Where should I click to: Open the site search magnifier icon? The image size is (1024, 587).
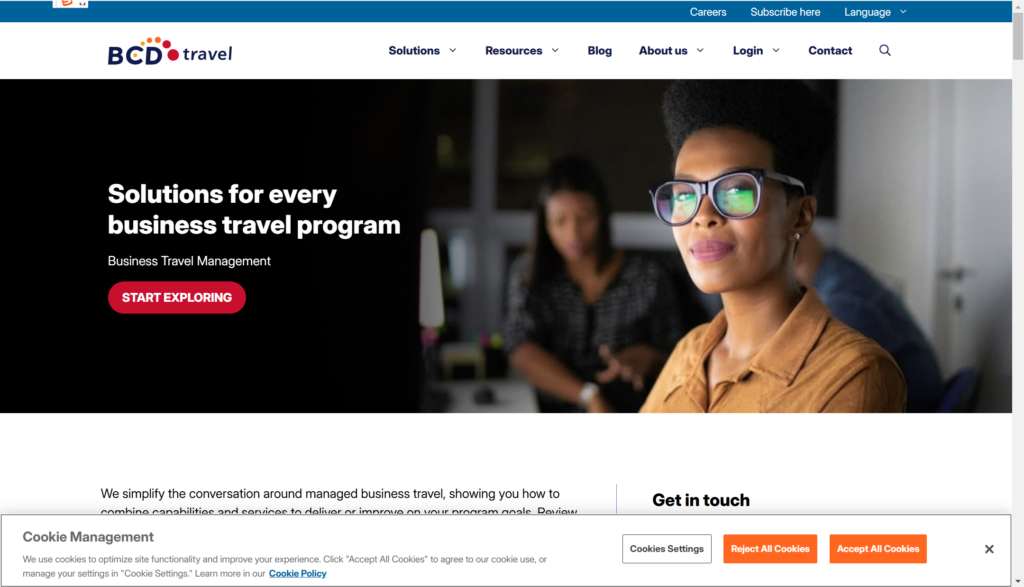pos(884,50)
